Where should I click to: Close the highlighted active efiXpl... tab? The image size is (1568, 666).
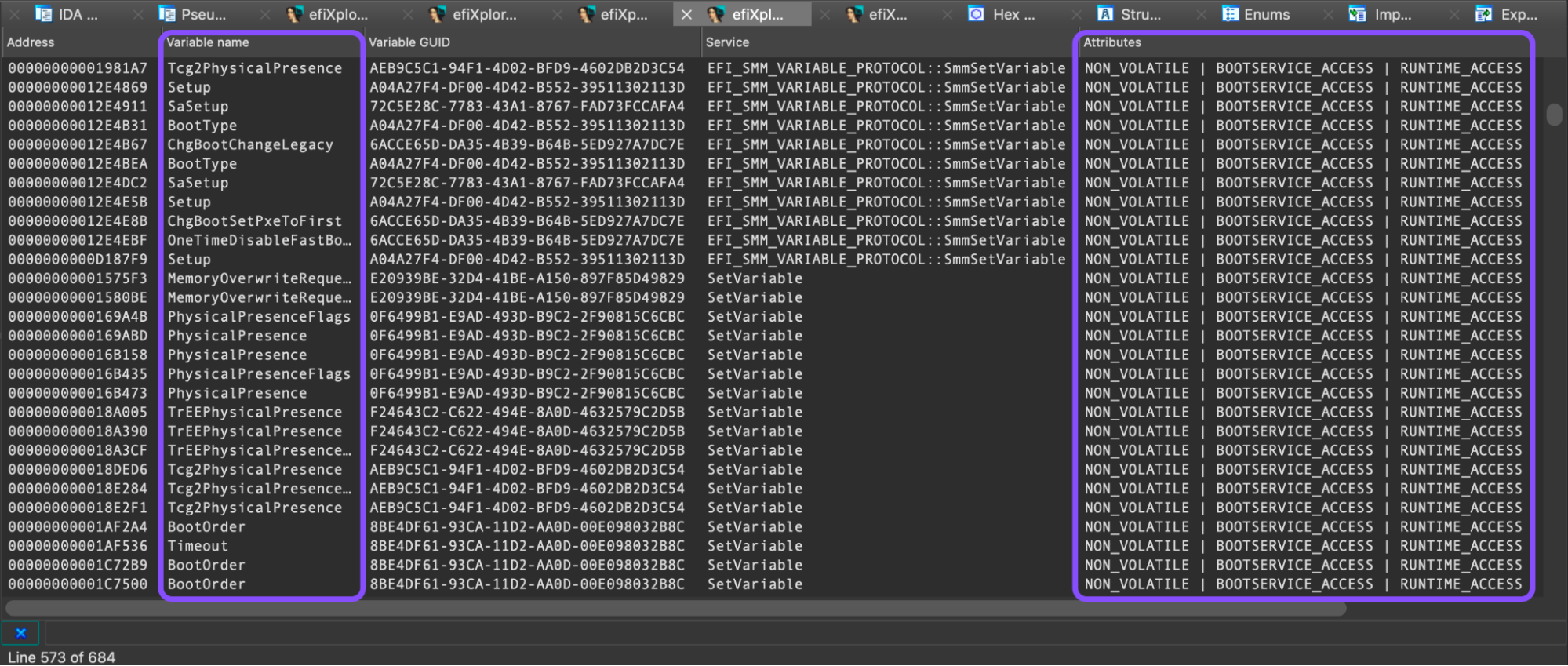point(686,14)
